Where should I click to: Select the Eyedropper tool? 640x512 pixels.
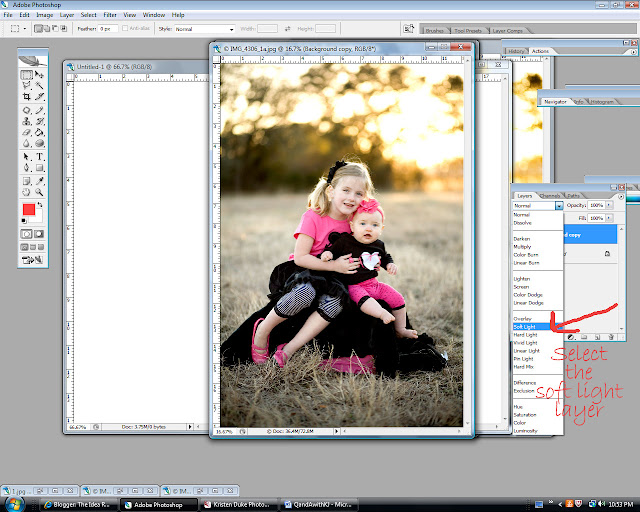click(x=39, y=181)
